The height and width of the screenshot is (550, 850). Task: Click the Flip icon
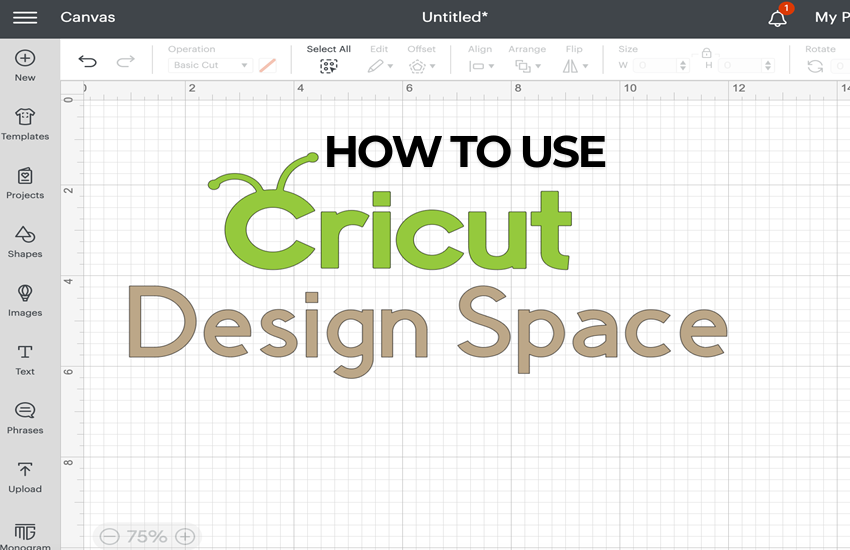pos(570,66)
